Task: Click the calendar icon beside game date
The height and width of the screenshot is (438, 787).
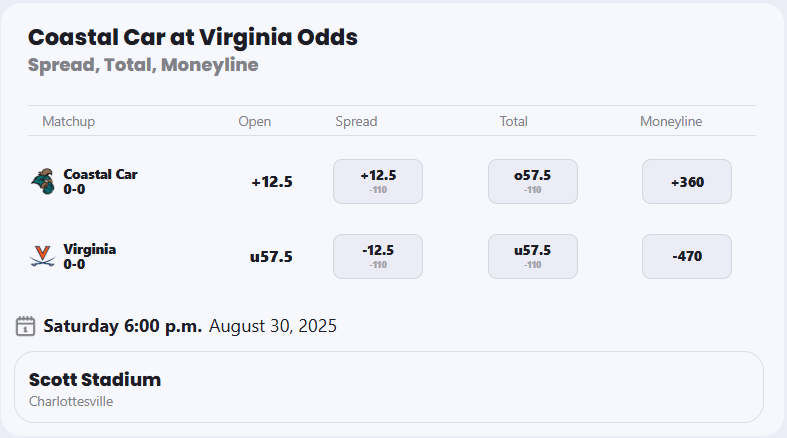Action: point(26,326)
